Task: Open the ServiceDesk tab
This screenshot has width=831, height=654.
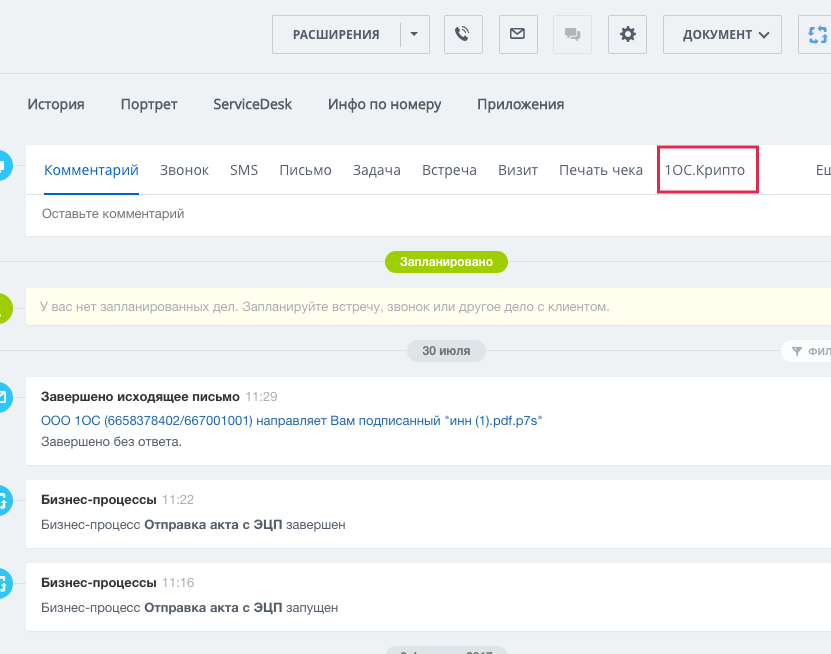Action: pos(252,104)
